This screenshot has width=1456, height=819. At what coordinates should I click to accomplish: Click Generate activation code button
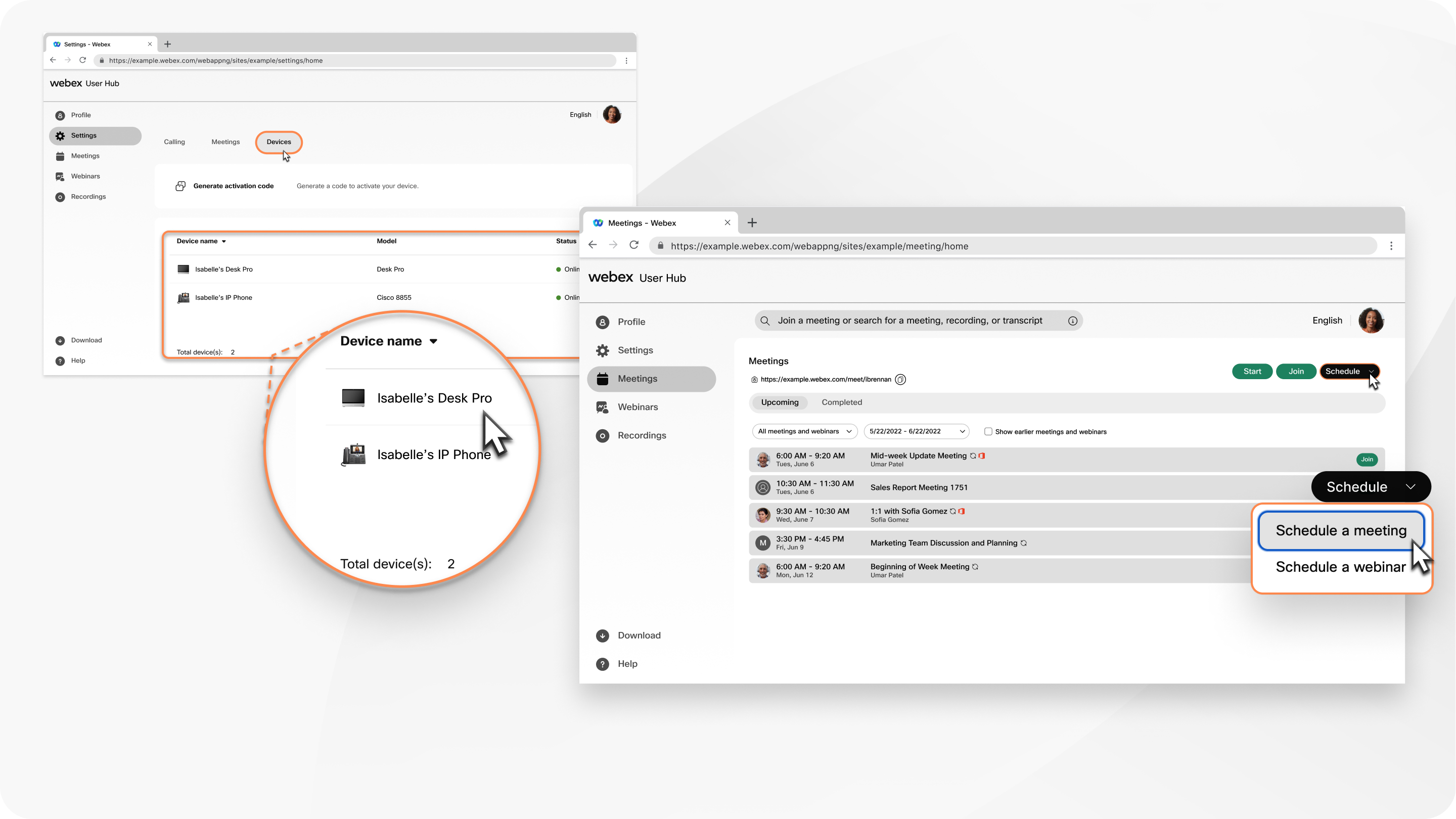pos(234,185)
